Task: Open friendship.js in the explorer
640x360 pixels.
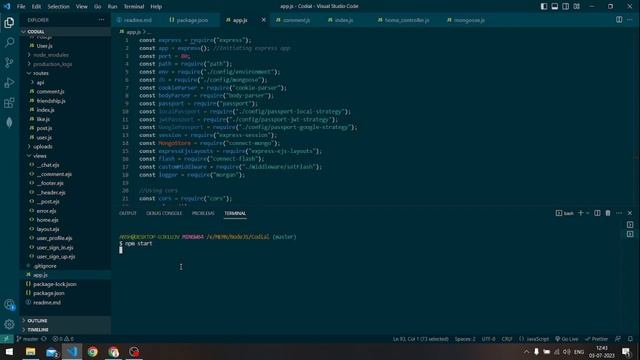Action: coord(65,101)
